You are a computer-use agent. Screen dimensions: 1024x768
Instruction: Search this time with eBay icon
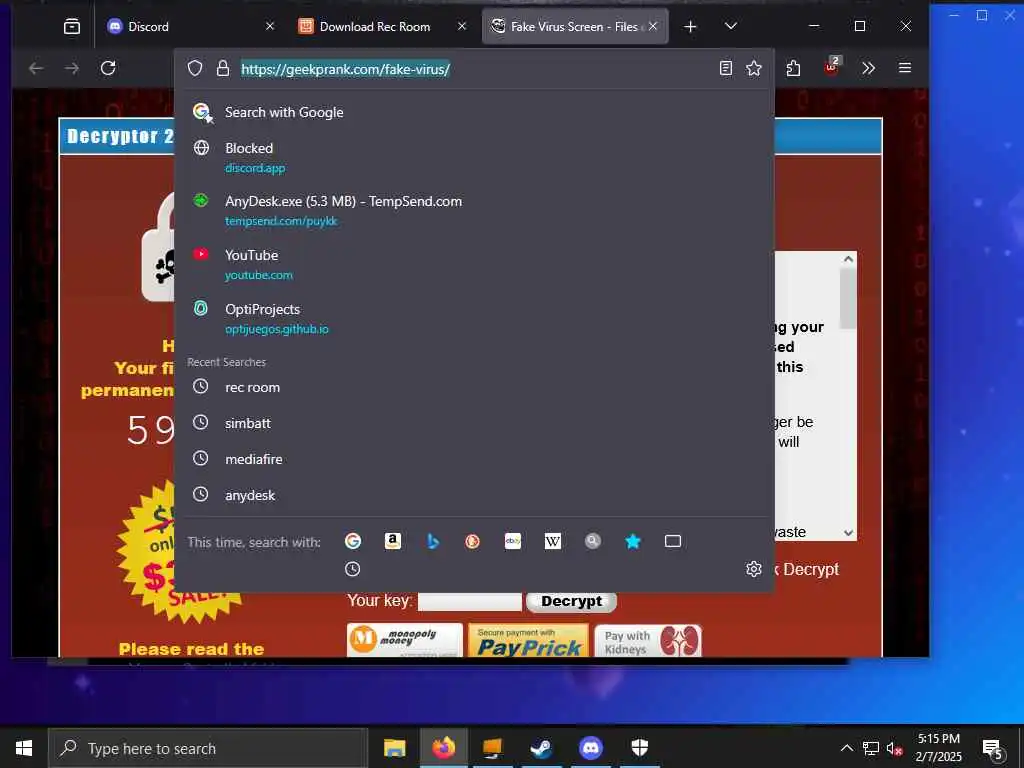(513, 541)
